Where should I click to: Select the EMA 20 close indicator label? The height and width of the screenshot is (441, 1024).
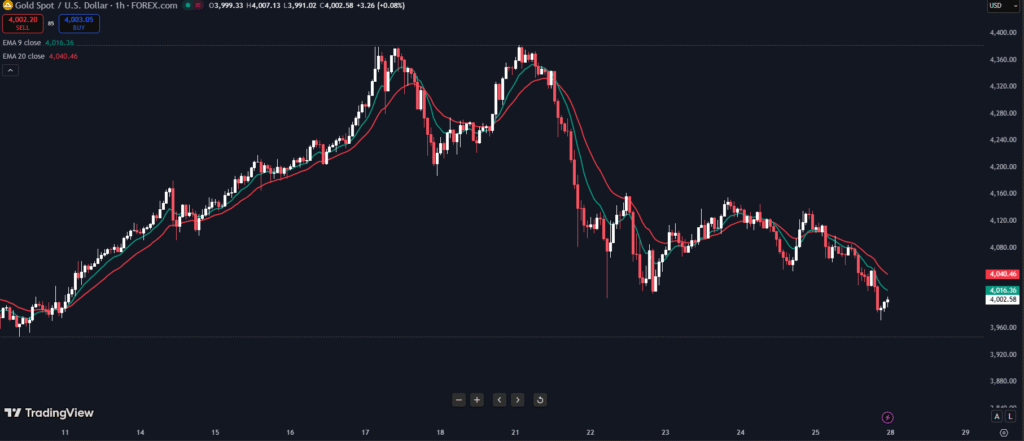[23, 56]
